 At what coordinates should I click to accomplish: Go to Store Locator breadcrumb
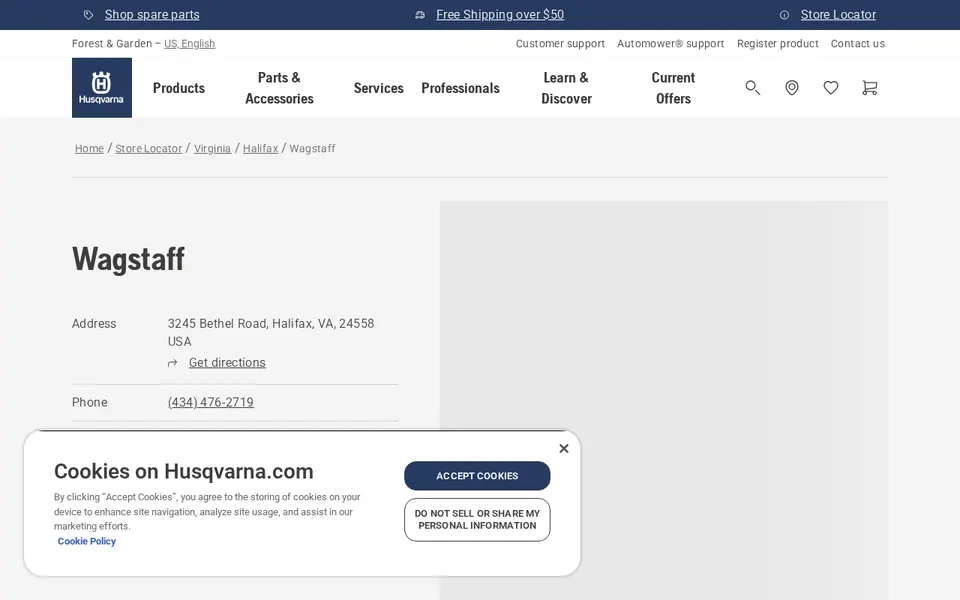pos(149,148)
